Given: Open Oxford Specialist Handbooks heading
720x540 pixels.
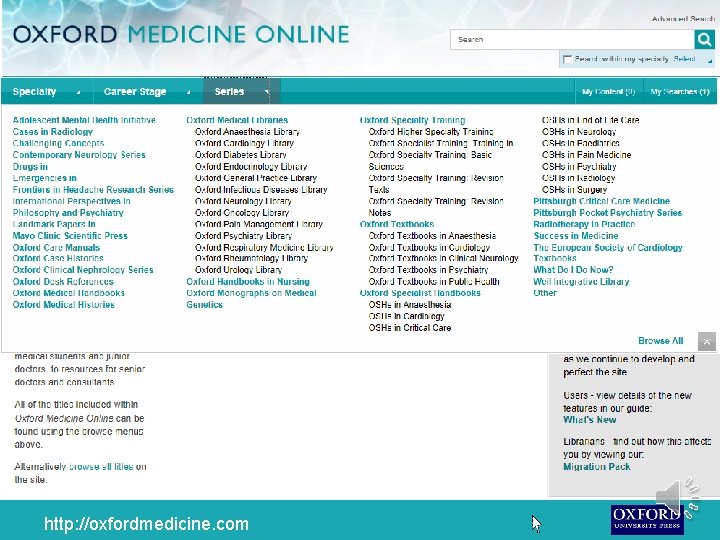Looking at the screenshot, I should coord(420,293).
